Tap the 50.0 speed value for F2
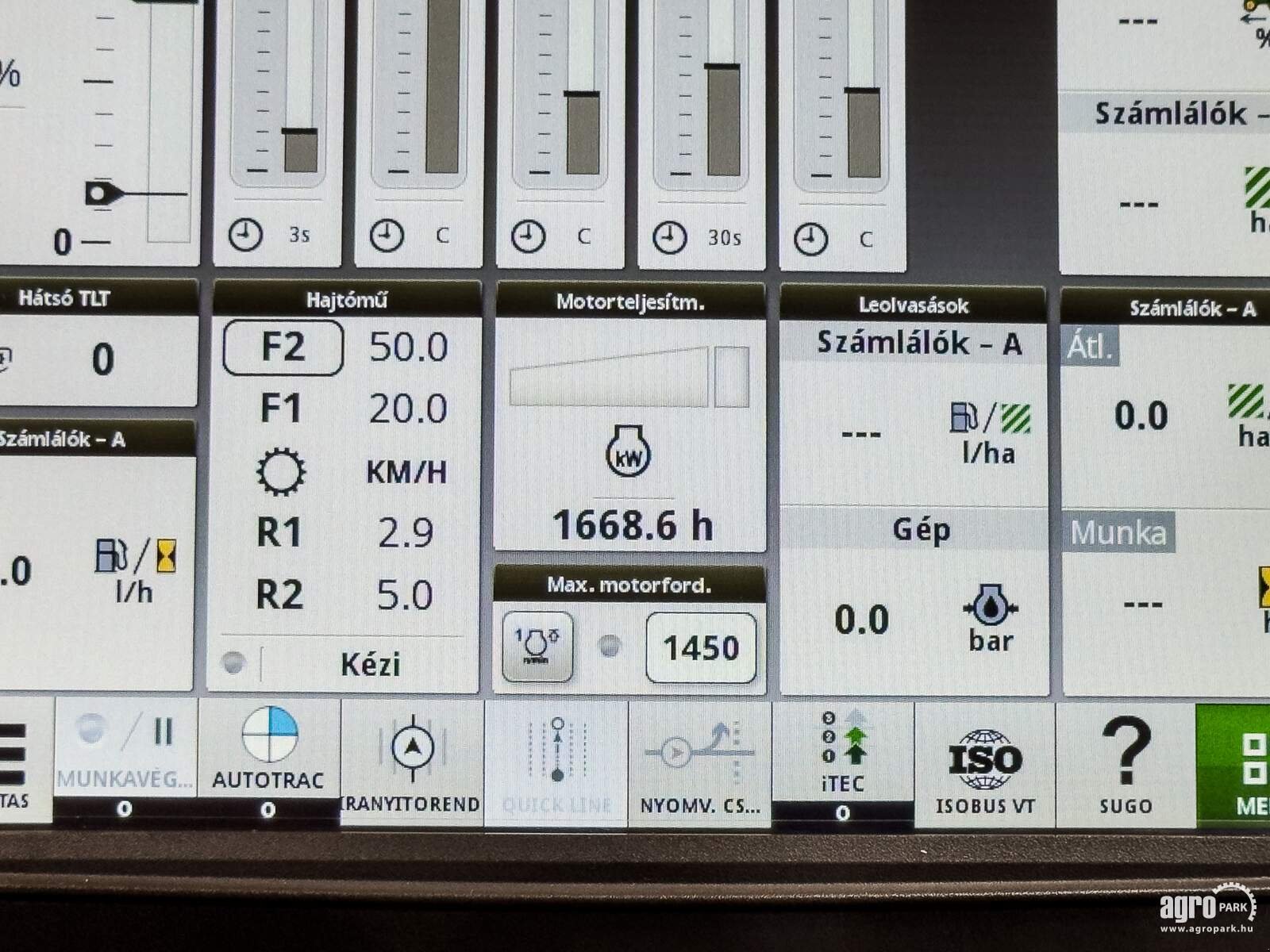This screenshot has height=952, width=1270. [409, 347]
